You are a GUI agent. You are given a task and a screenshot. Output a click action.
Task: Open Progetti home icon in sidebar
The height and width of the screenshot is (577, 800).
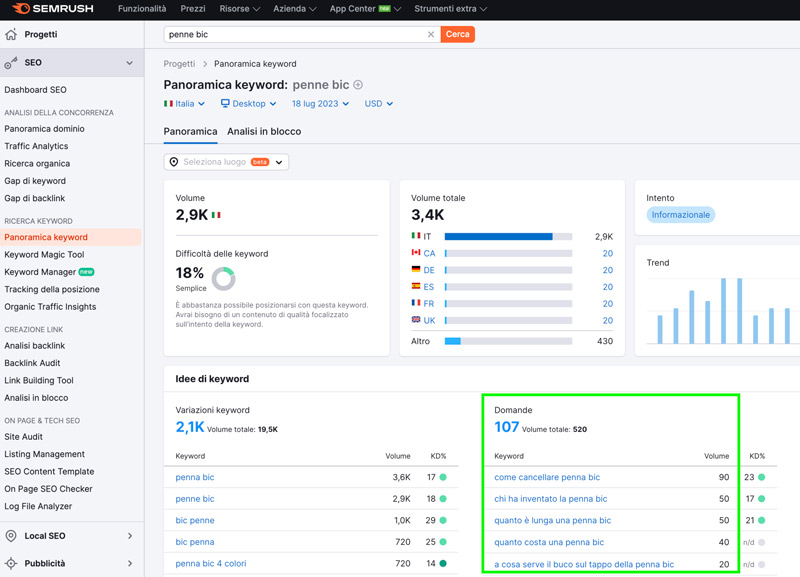point(11,34)
